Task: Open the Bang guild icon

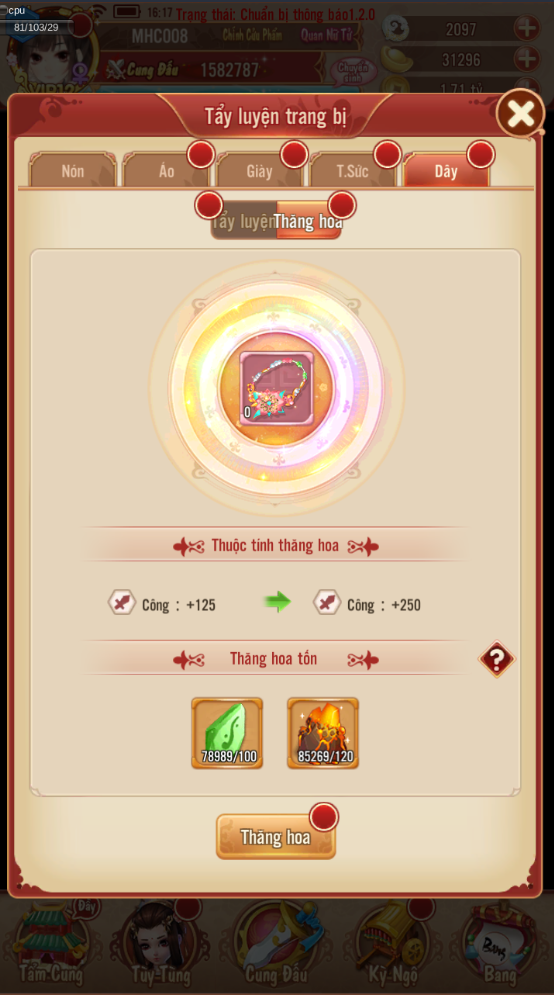Action: point(499,944)
